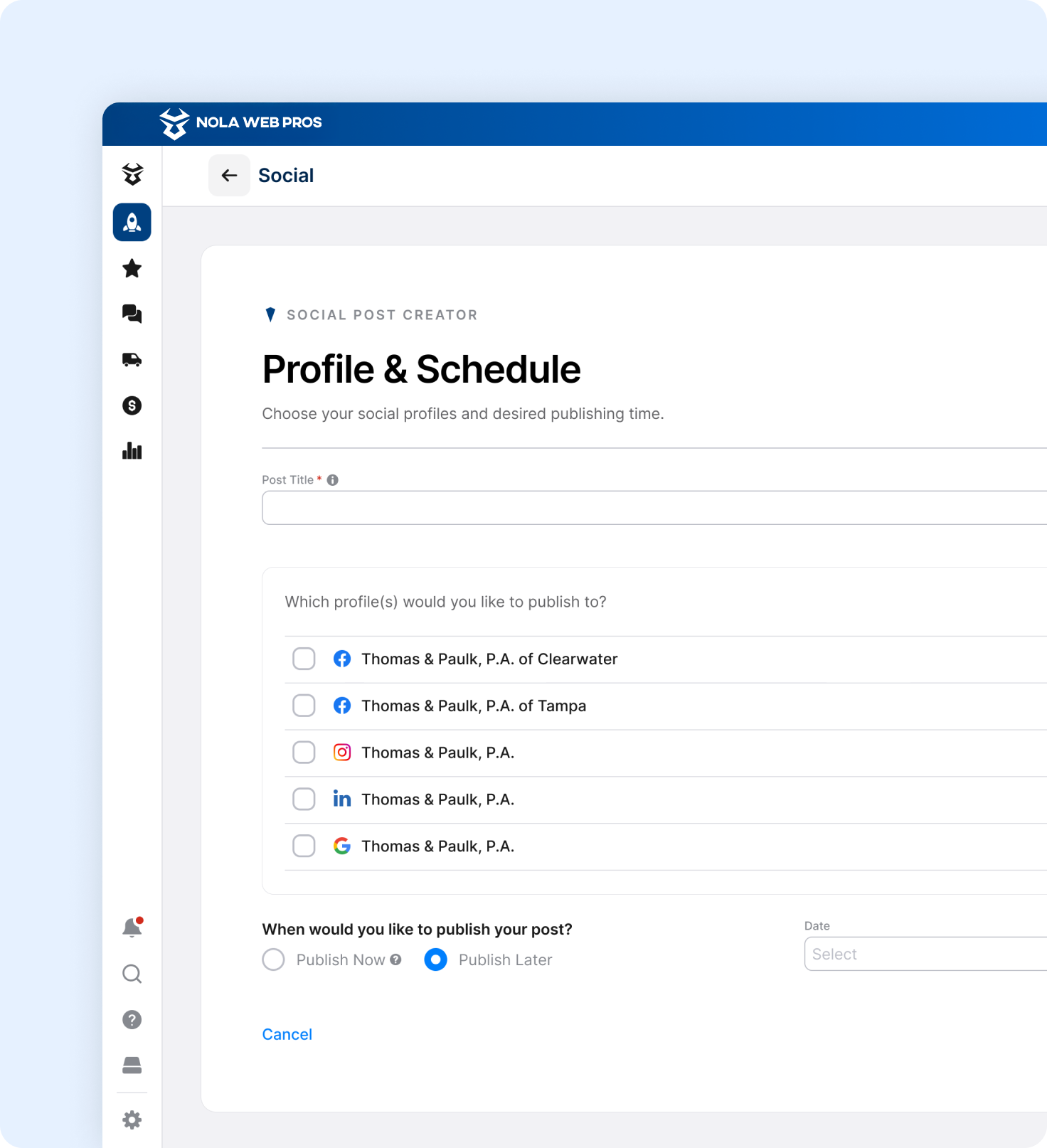
Task: Click 'Thomas & Paulk, P.A. of Clearwater' text
Action: tap(489, 659)
